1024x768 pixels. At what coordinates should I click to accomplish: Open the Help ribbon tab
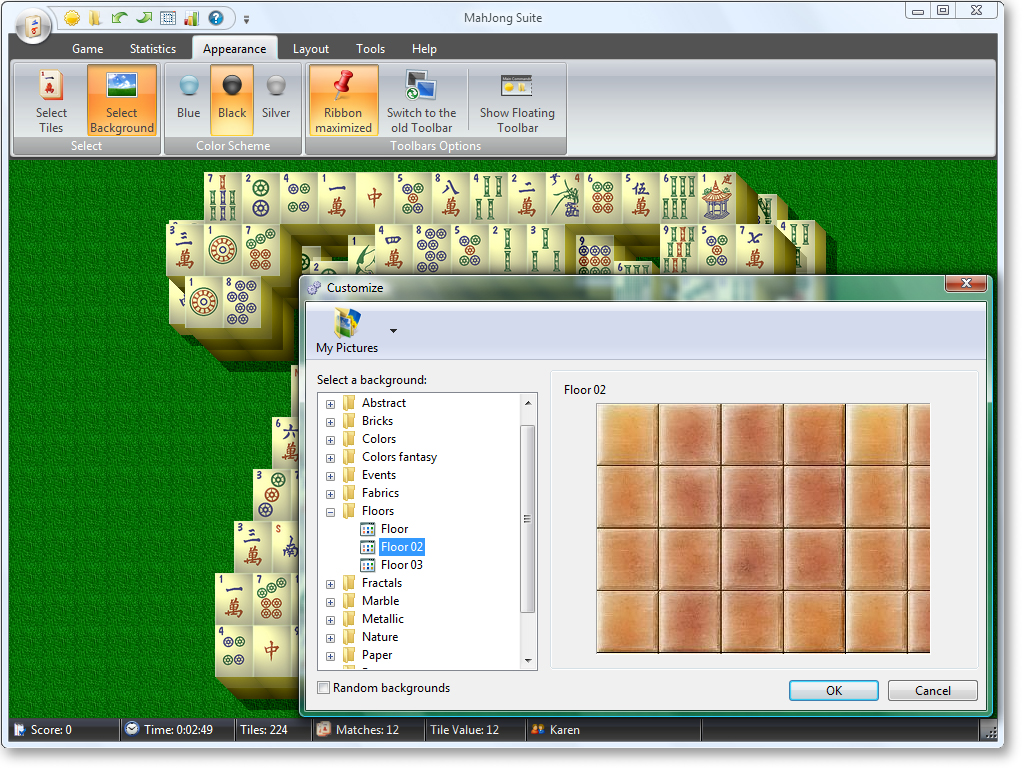tap(424, 49)
